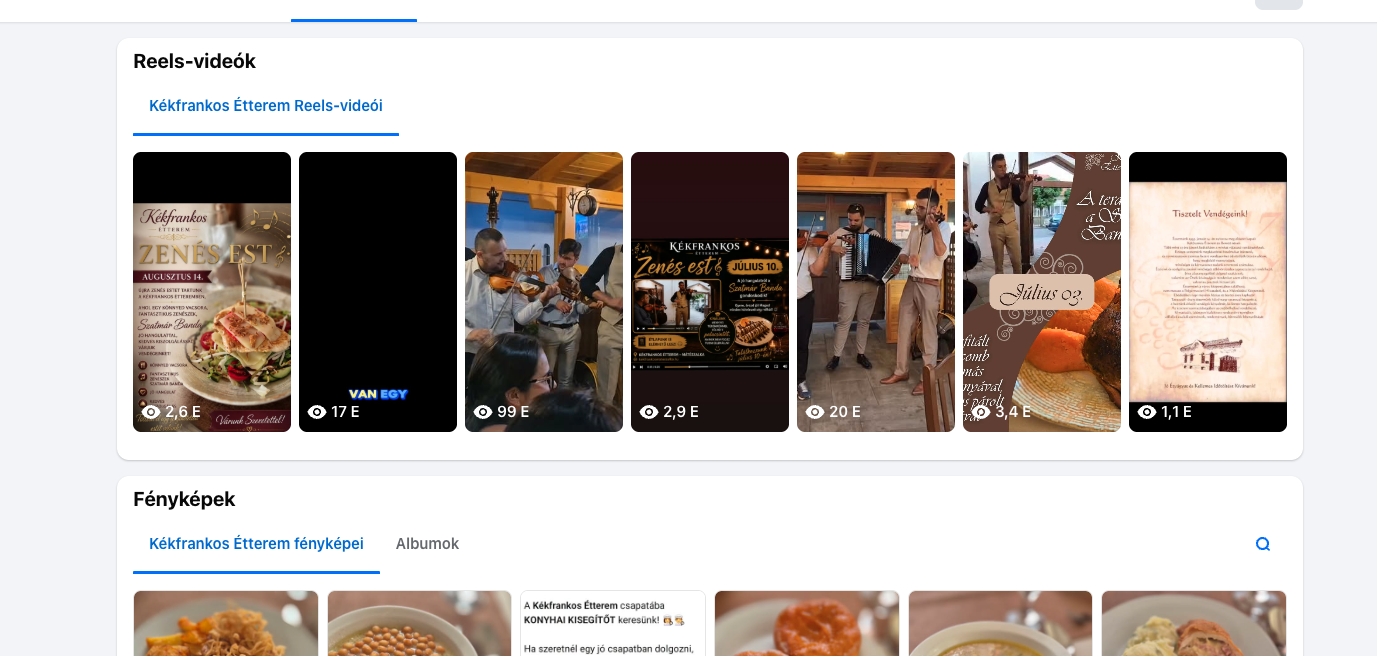1377x656 pixels.
Task: Play the accordion band reel with 20 E views
Action: click(x=876, y=292)
